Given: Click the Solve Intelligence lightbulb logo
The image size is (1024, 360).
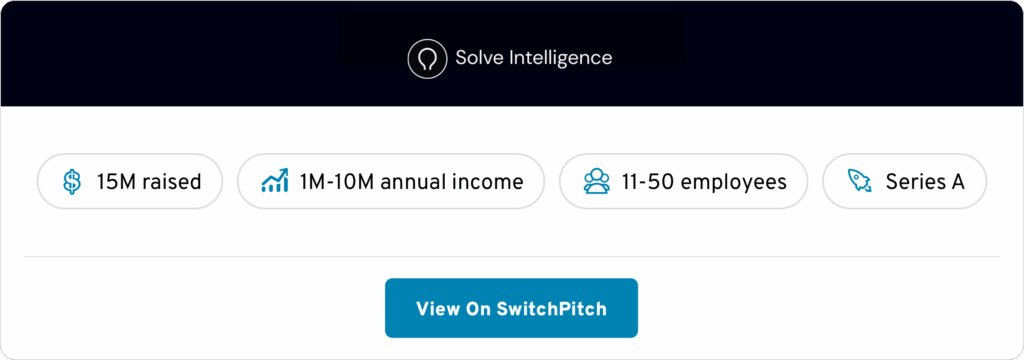Looking at the screenshot, I should tap(427, 59).
